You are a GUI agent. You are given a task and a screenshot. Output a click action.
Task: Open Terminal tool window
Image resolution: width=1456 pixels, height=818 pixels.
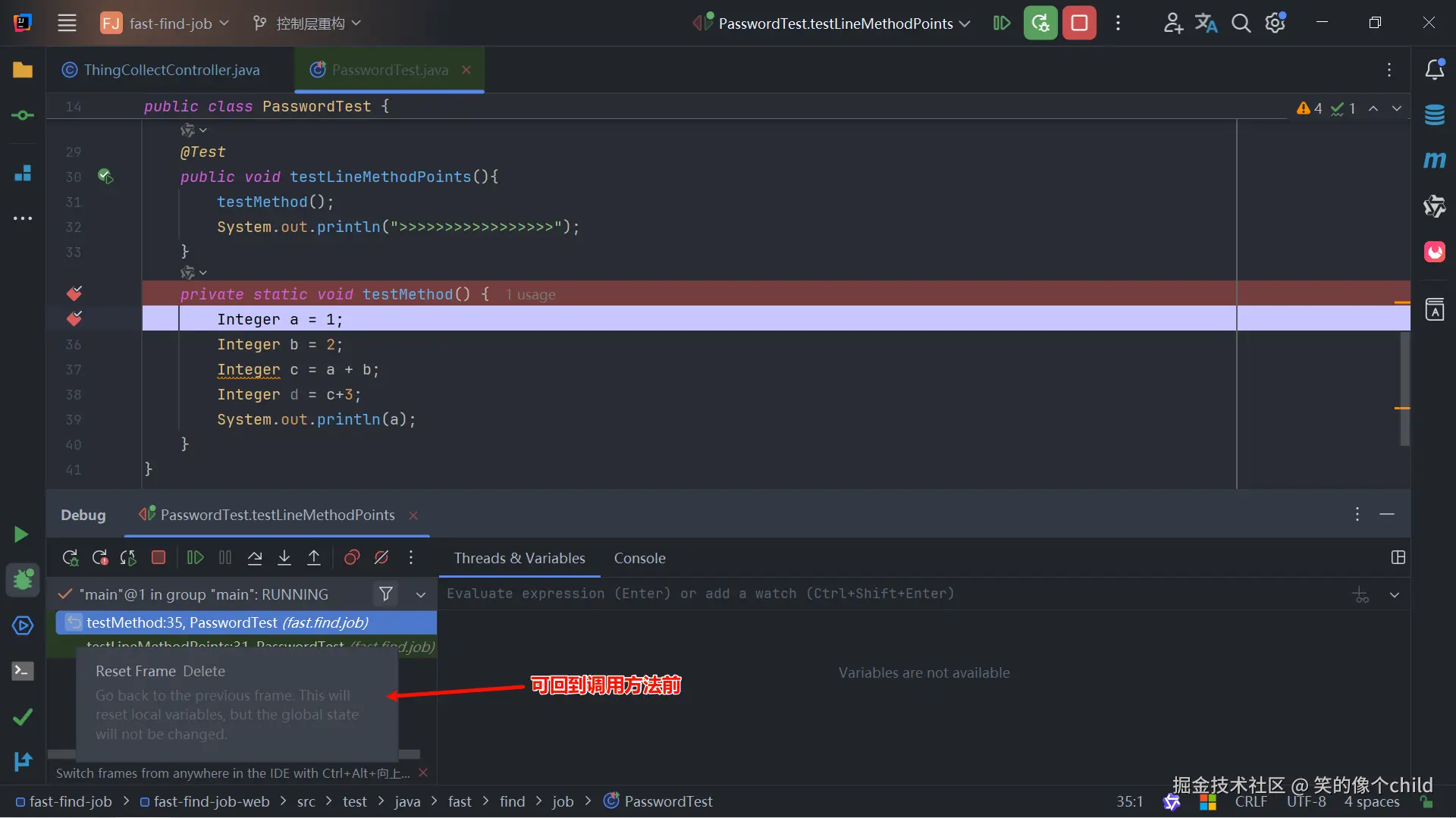[23, 671]
